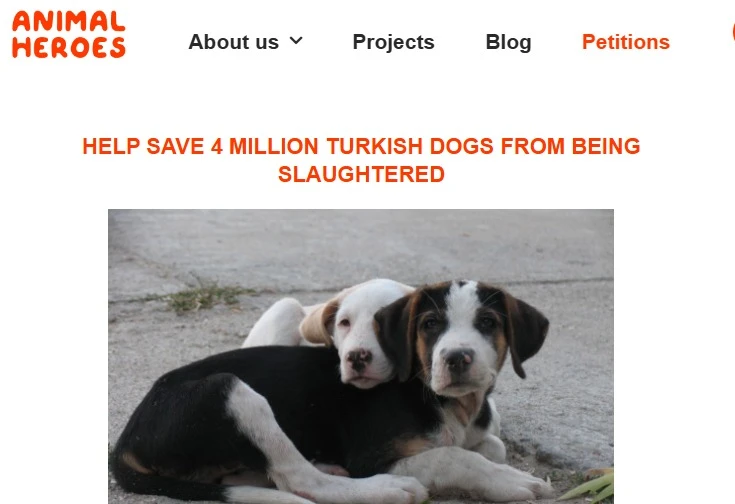735x504 pixels.
Task: Click the word ANIMAL in the logo
Action: (x=69, y=22)
